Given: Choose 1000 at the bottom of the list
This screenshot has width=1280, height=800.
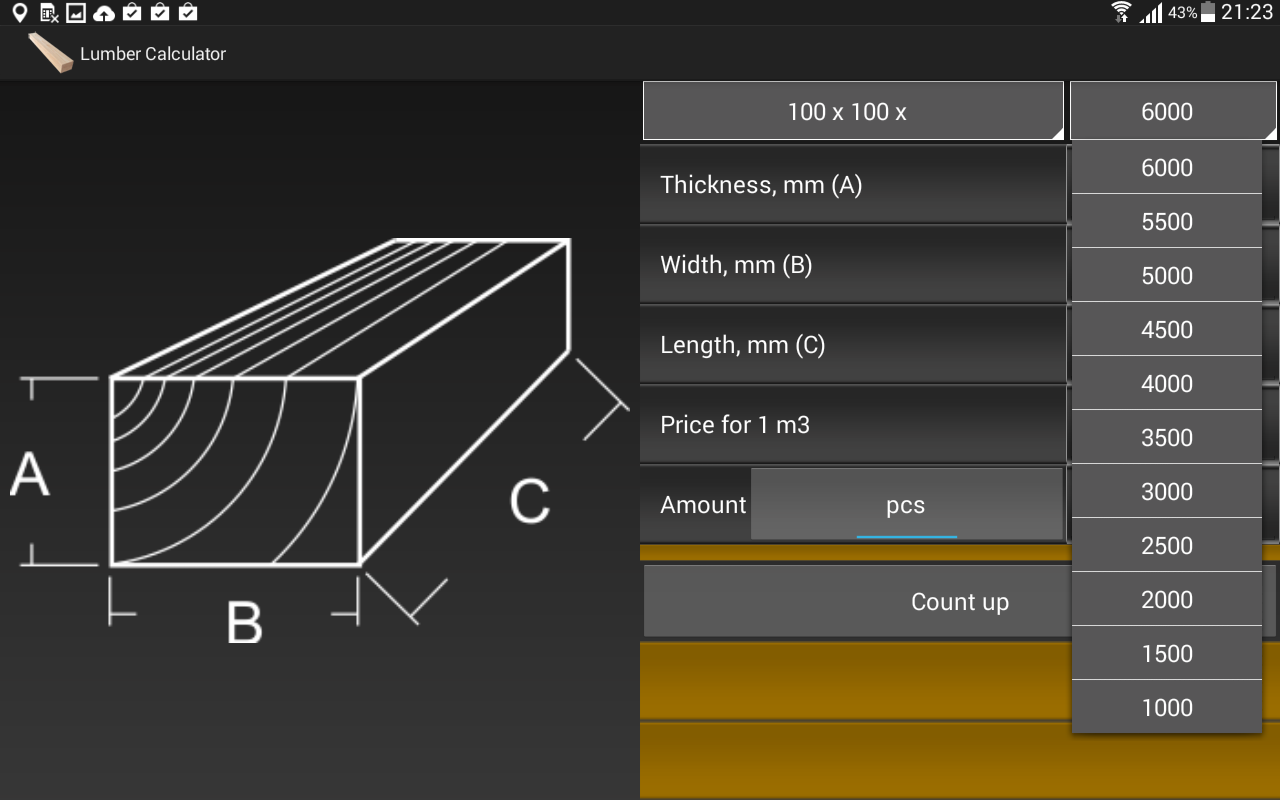Looking at the screenshot, I should pos(1166,707).
